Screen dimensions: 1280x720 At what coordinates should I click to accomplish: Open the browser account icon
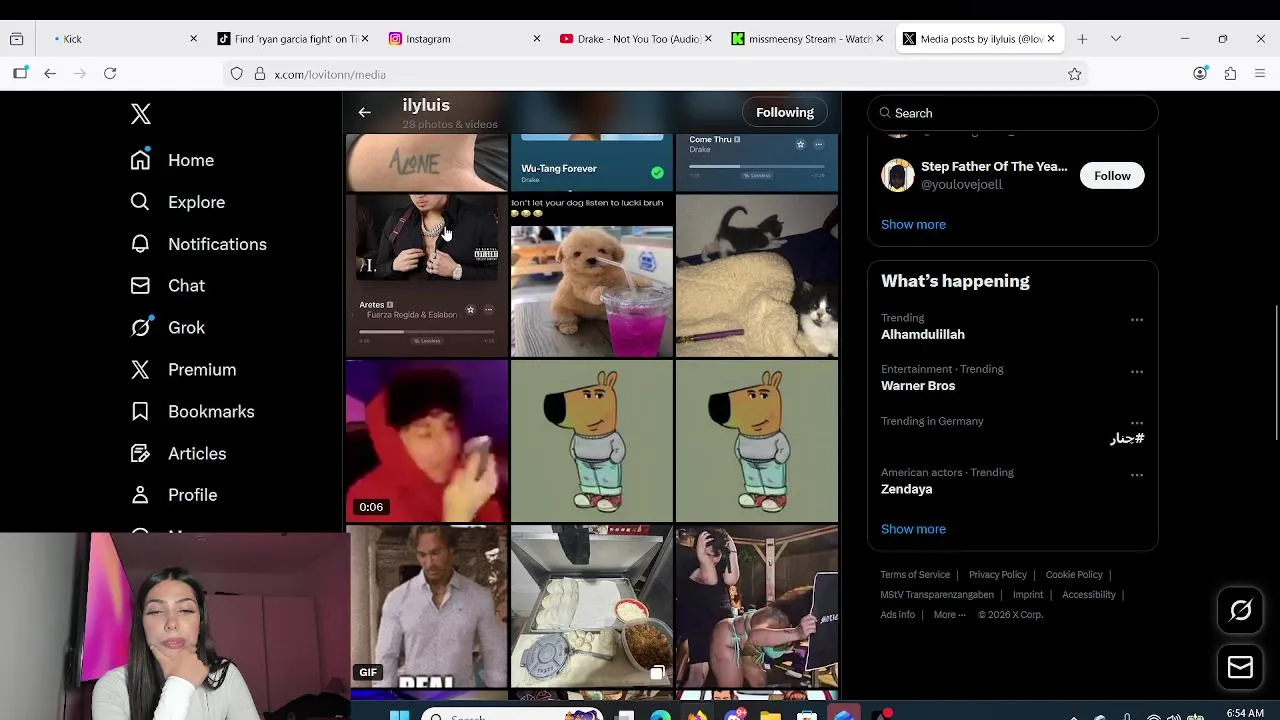[x=1200, y=74]
